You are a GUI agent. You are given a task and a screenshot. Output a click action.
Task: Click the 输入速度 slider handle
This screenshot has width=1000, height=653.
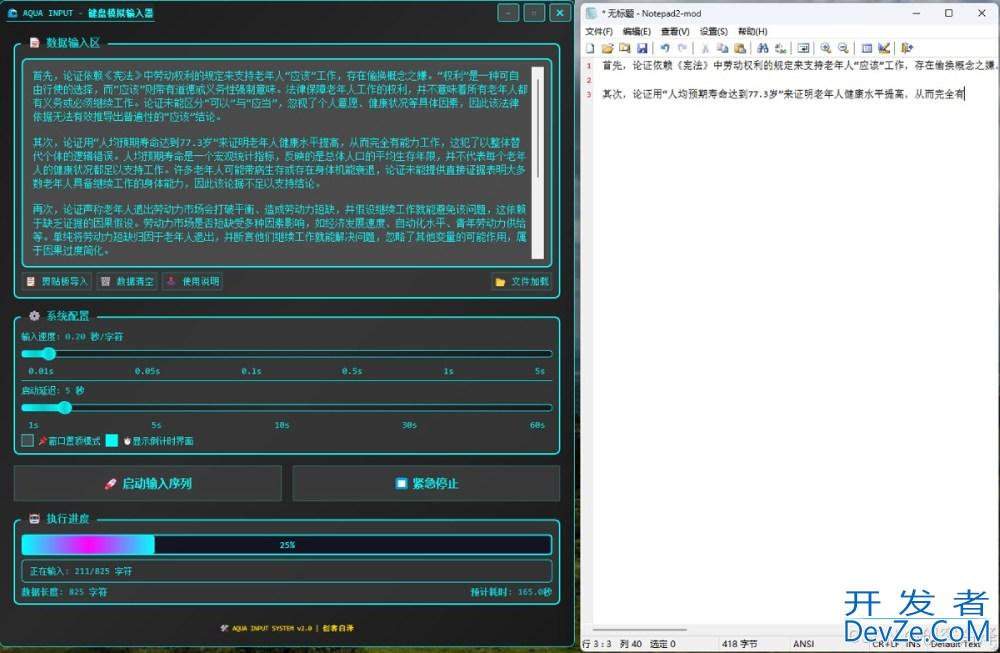[x=48, y=353]
